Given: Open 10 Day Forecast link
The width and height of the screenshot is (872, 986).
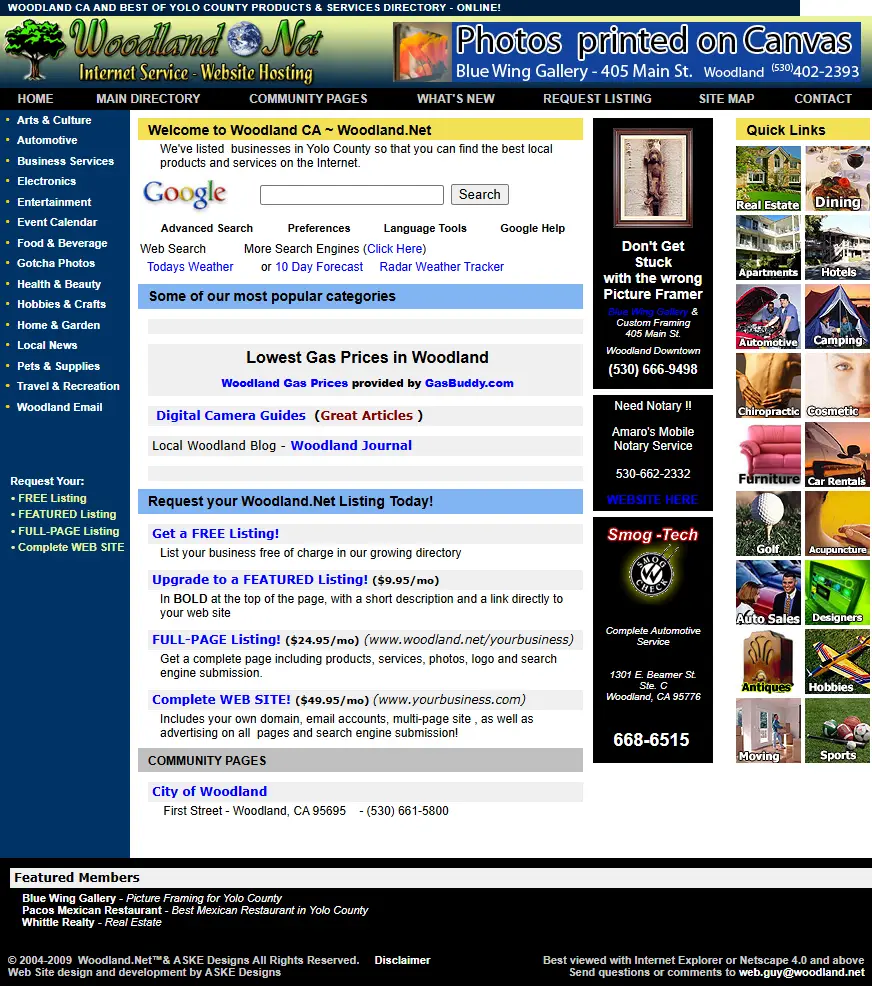Looking at the screenshot, I should tap(319, 267).
